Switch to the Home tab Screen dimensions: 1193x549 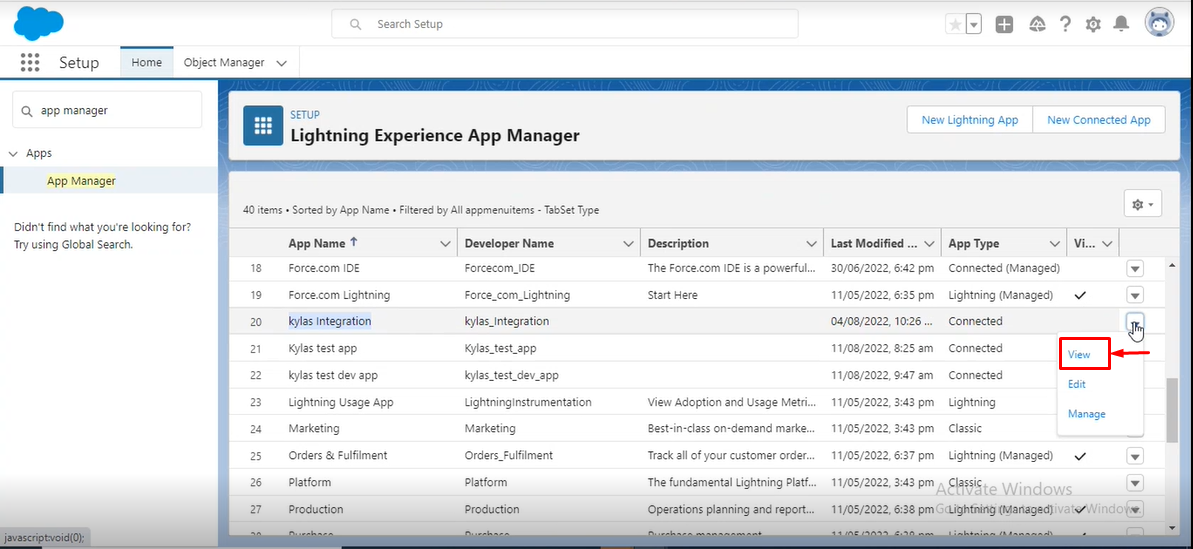click(146, 62)
